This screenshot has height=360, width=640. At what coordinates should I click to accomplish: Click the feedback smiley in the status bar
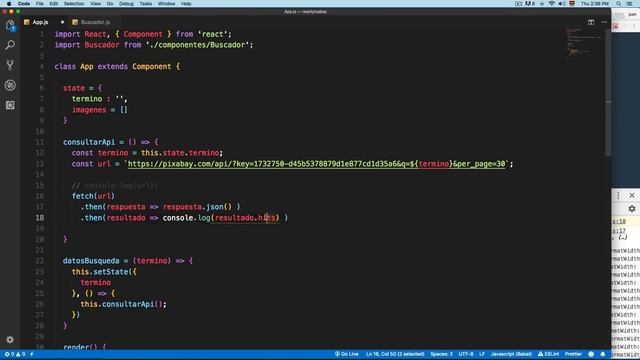(591, 354)
